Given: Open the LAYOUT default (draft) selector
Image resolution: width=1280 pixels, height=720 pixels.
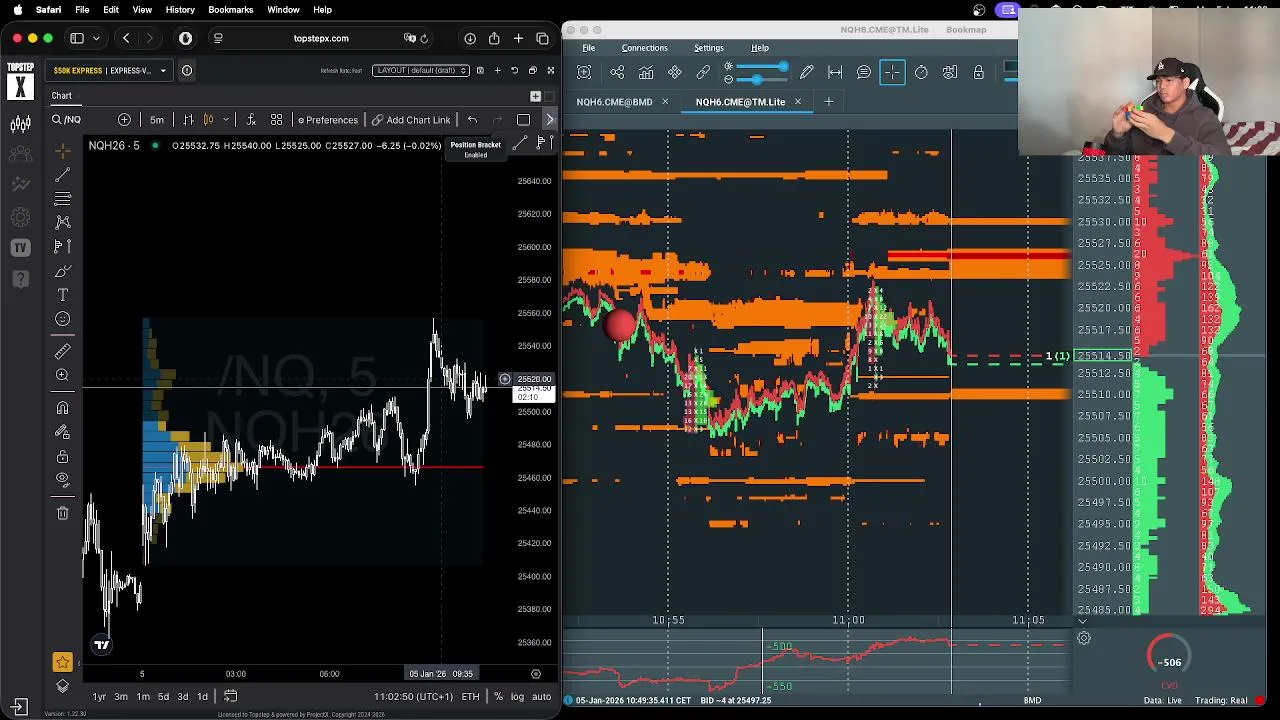Looking at the screenshot, I should [420, 71].
